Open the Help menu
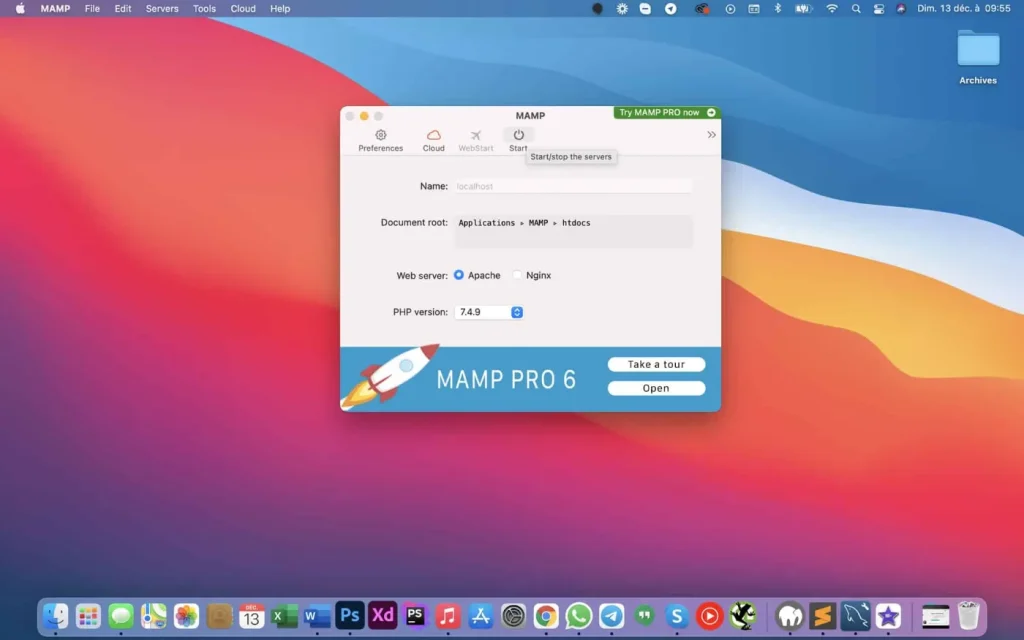The image size is (1024, 640). (x=280, y=8)
